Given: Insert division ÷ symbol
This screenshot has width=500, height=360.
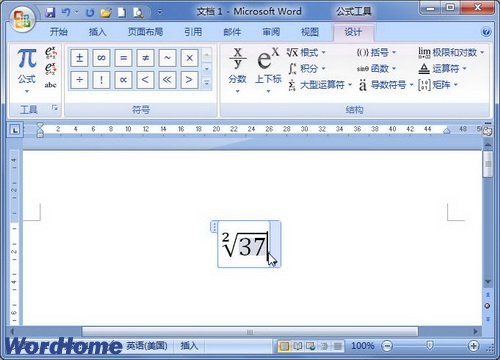Looking at the screenshot, I should click(x=79, y=80).
